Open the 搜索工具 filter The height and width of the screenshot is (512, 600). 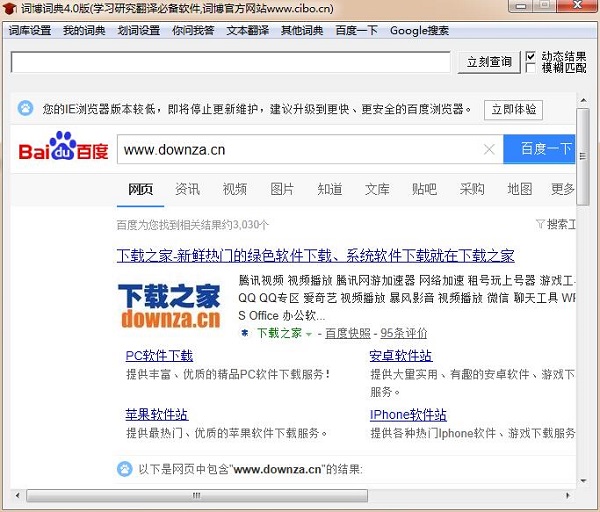(x=556, y=224)
